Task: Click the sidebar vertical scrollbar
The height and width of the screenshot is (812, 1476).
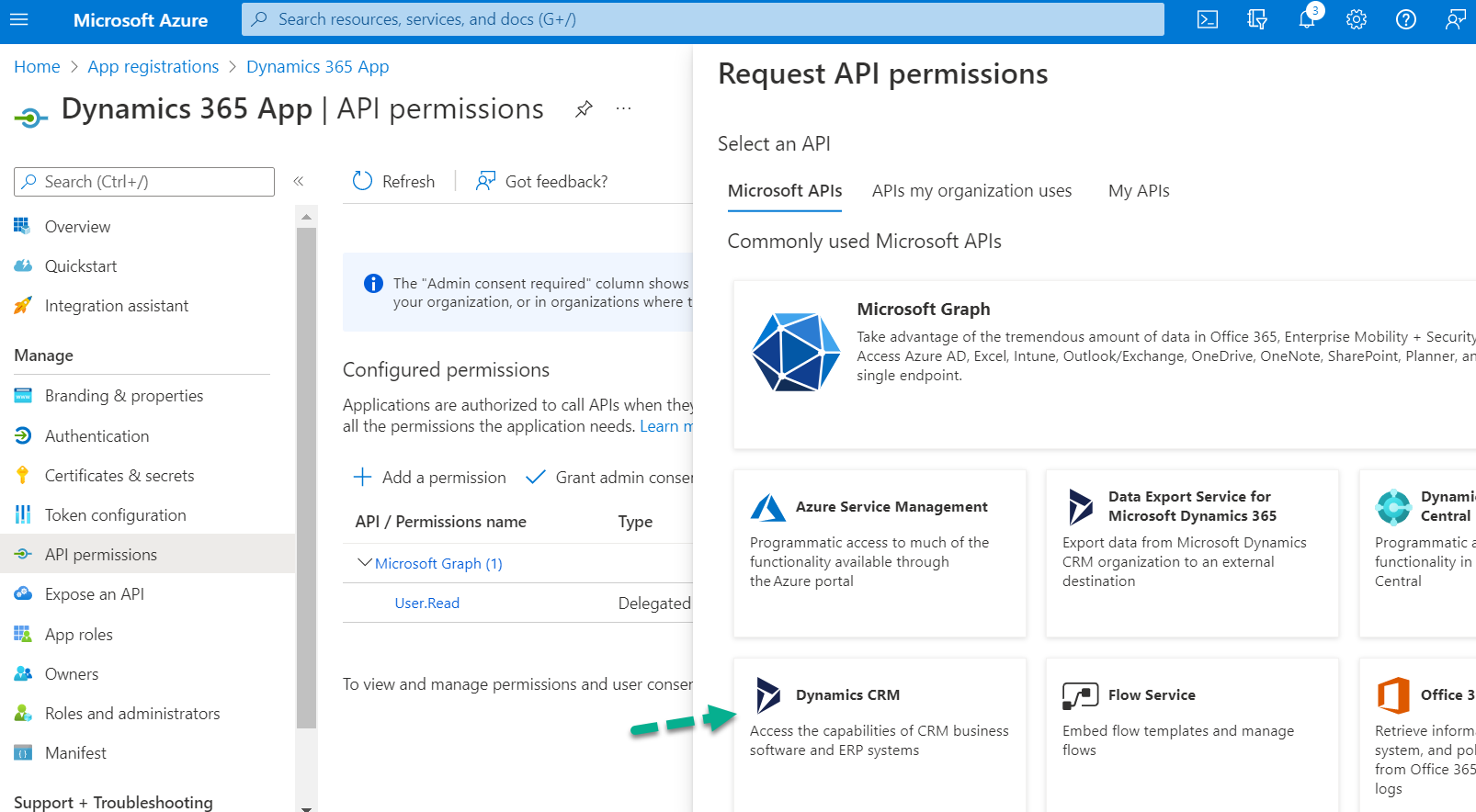Action: pos(307,478)
